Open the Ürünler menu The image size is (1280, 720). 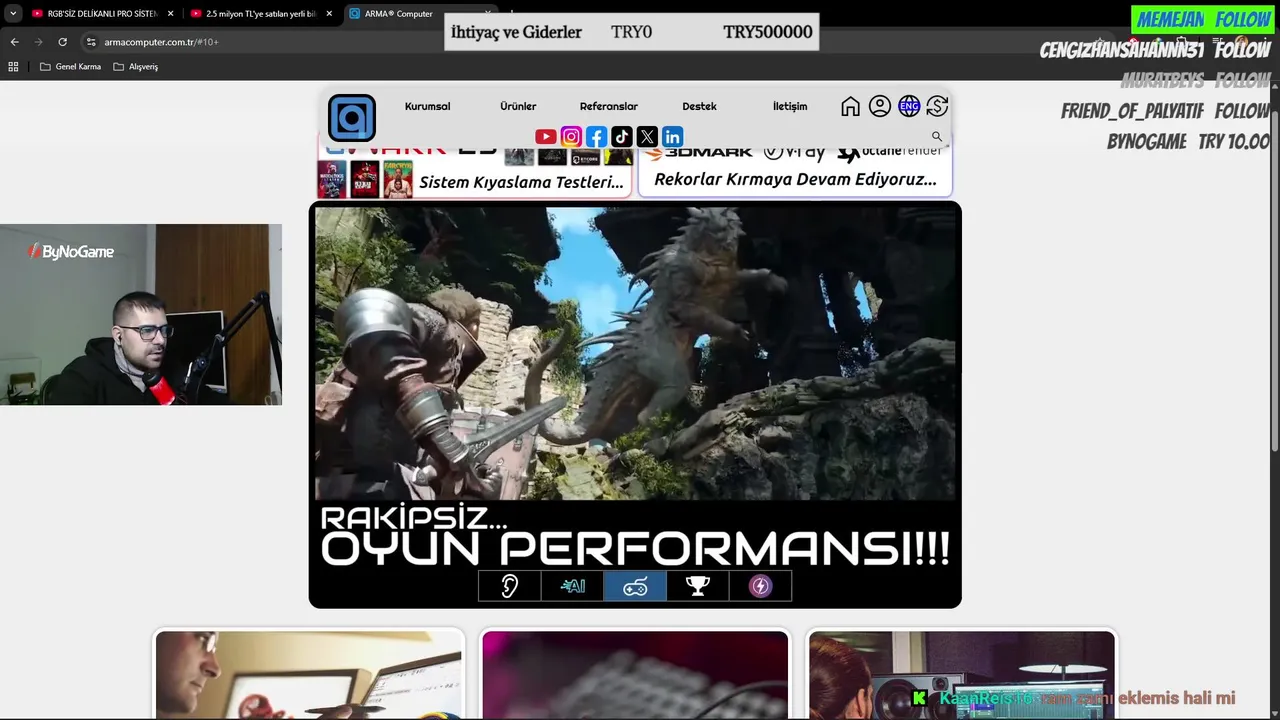click(518, 106)
